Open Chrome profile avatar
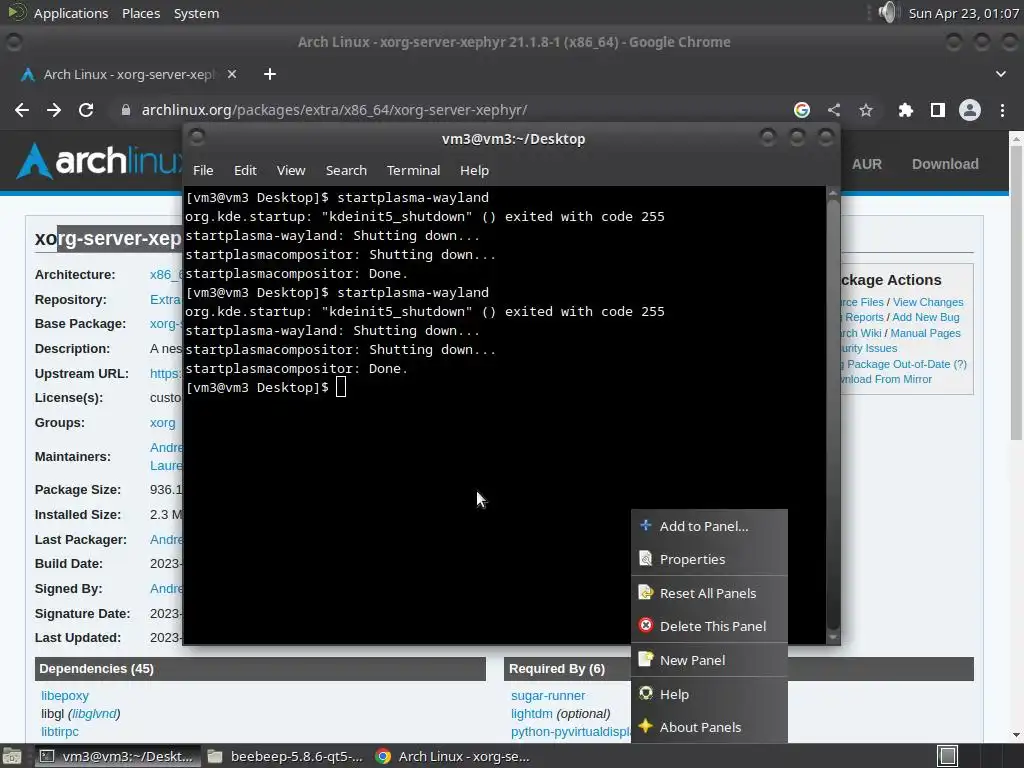The height and width of the screenshot is (768, 1024). pyautogui.click(x=970, y=110)
